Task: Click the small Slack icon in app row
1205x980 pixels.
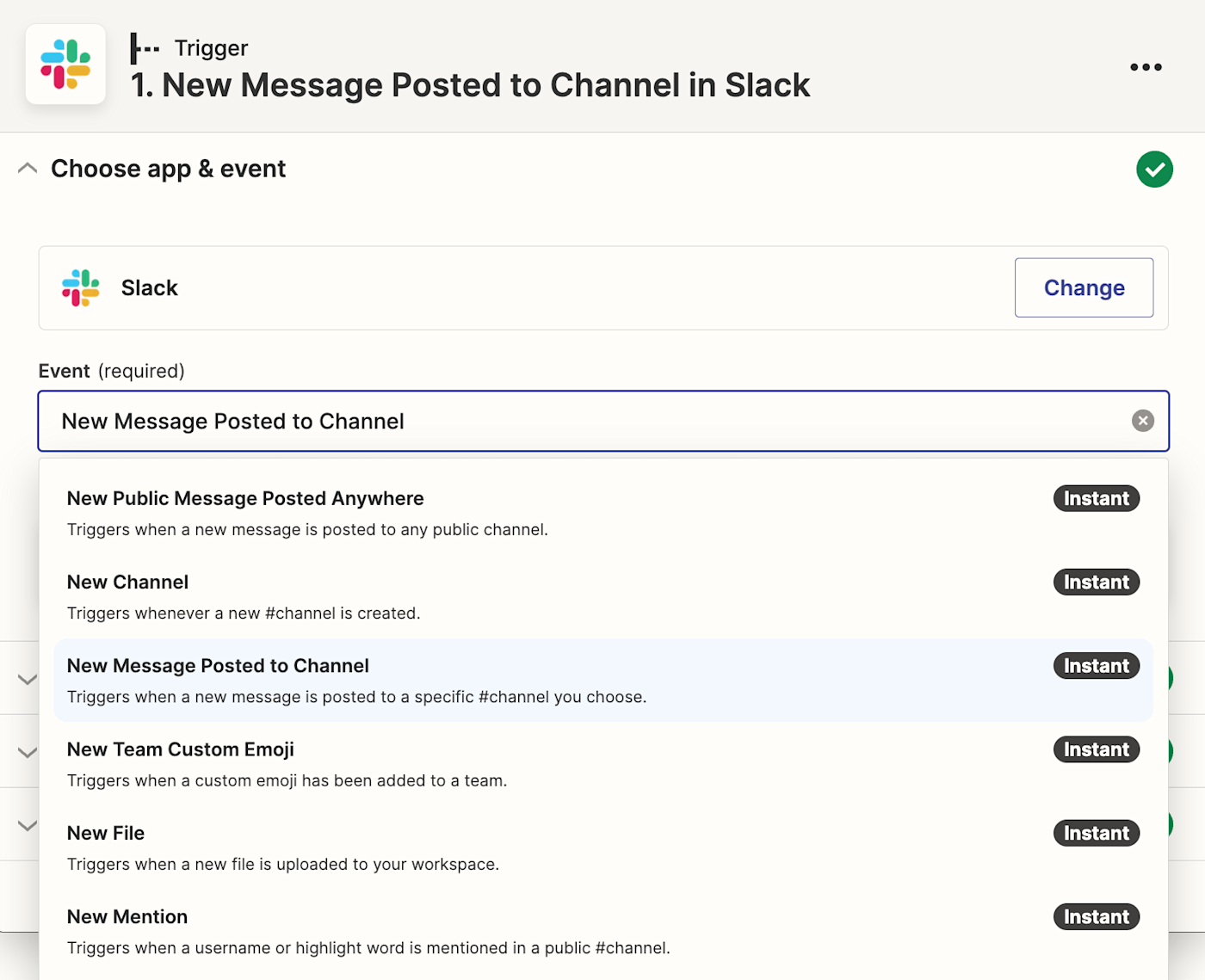Action: [81, 288]
